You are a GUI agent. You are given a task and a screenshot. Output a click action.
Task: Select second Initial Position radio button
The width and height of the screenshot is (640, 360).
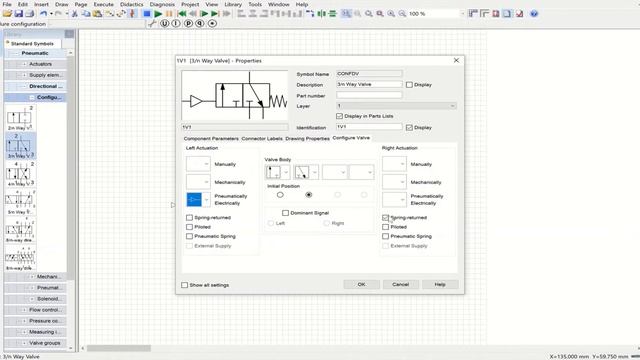click(x=309, y=195)
